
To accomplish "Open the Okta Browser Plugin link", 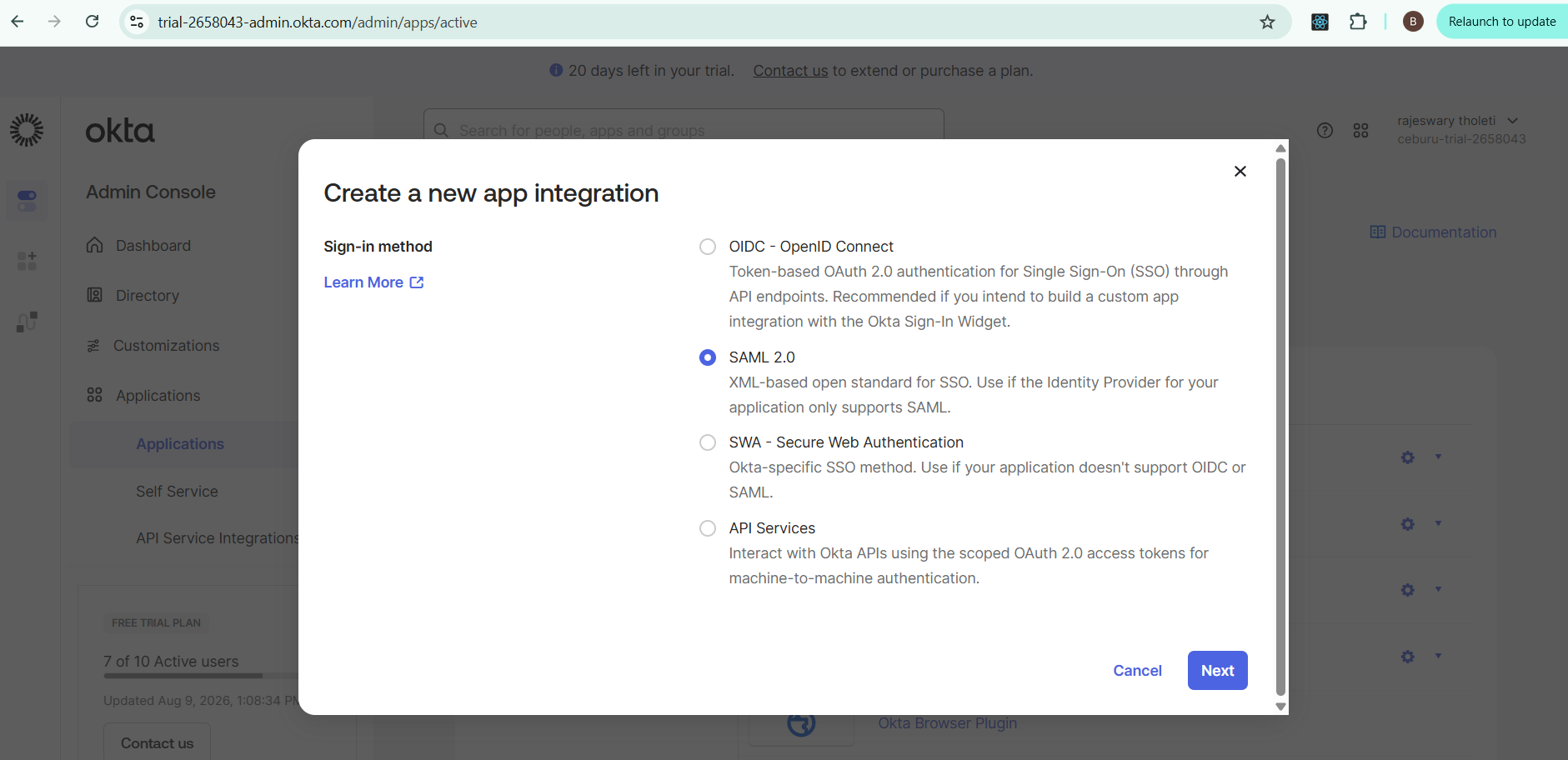I will coord(947,723).
